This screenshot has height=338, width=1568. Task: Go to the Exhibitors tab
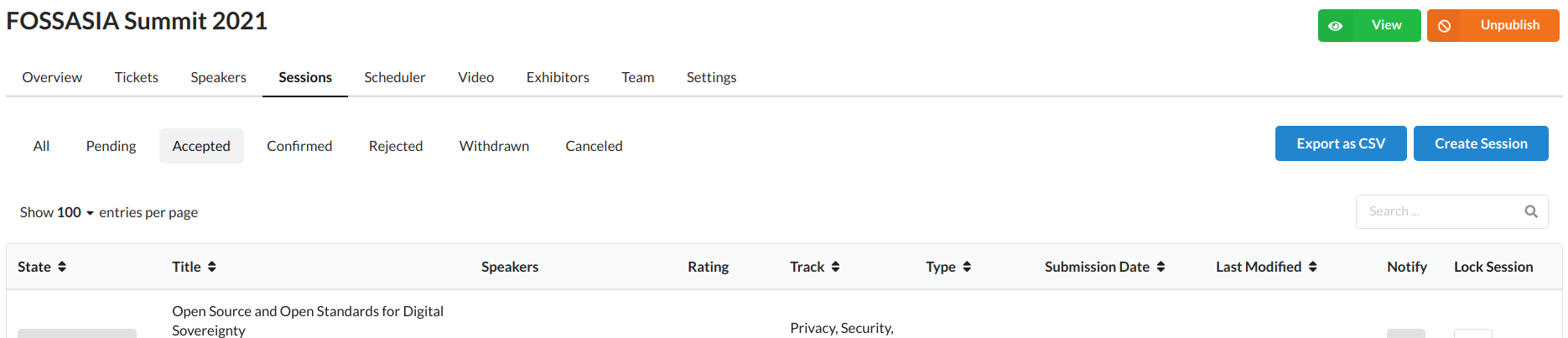click(558, 77)
